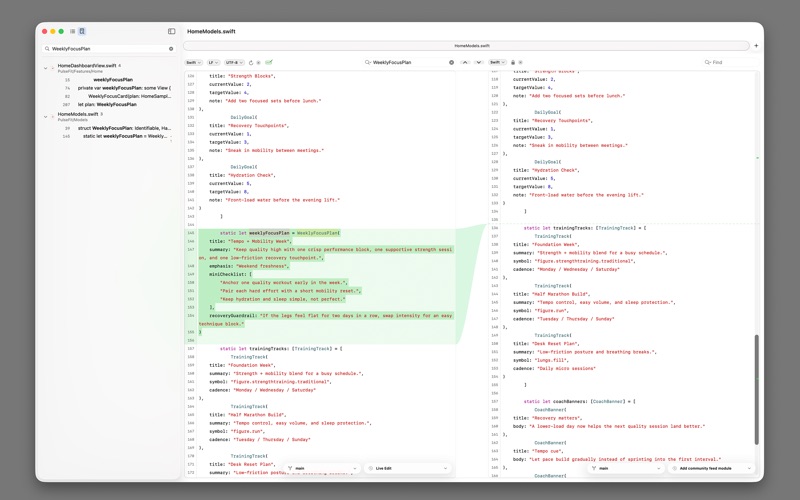800x500 pixels.
Task: Switch to the file list sidebar view
Action: tap(72, 31)
